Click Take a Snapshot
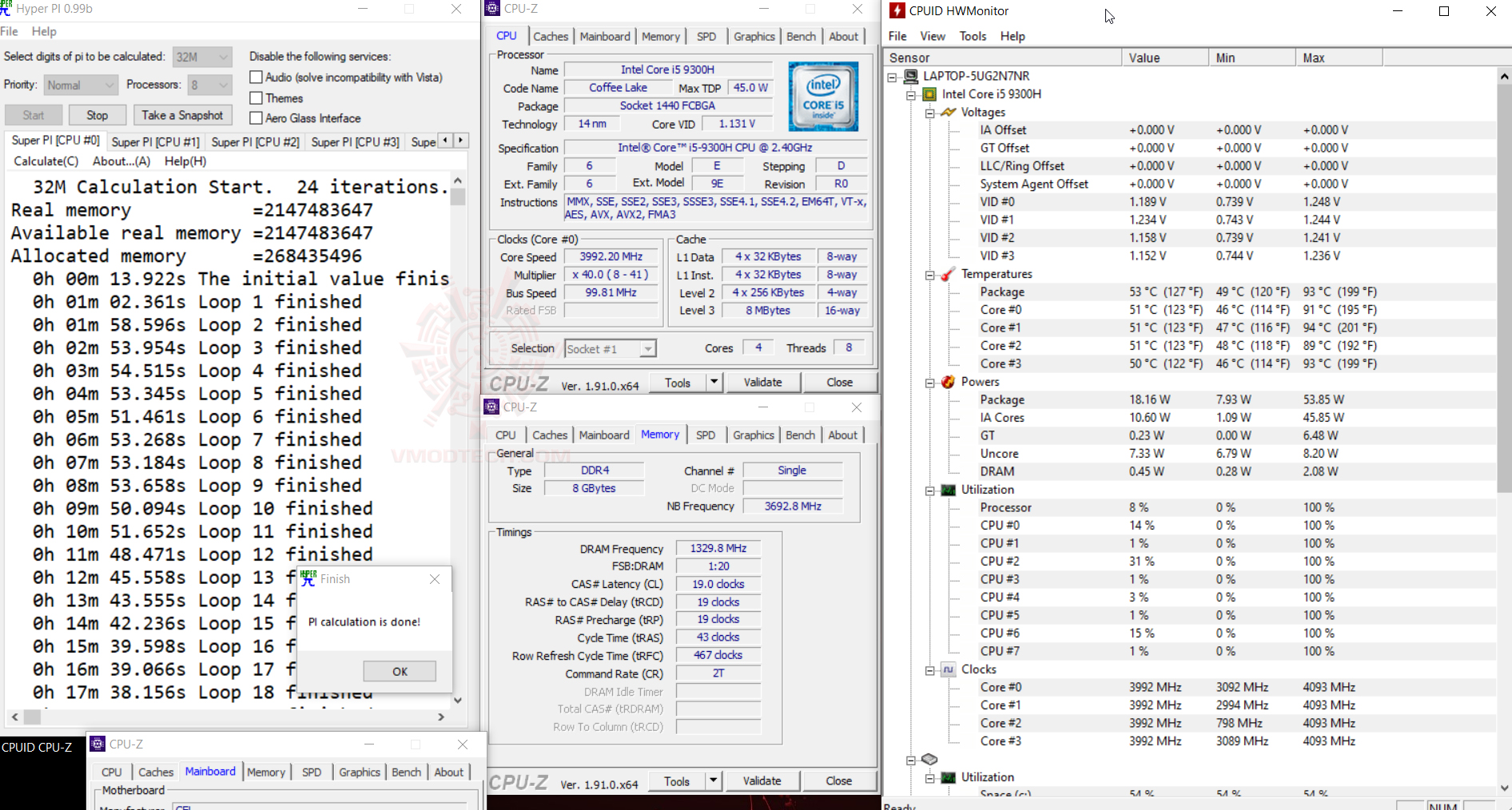This screenshot has height=810, width=1512. tap(182, 115)
